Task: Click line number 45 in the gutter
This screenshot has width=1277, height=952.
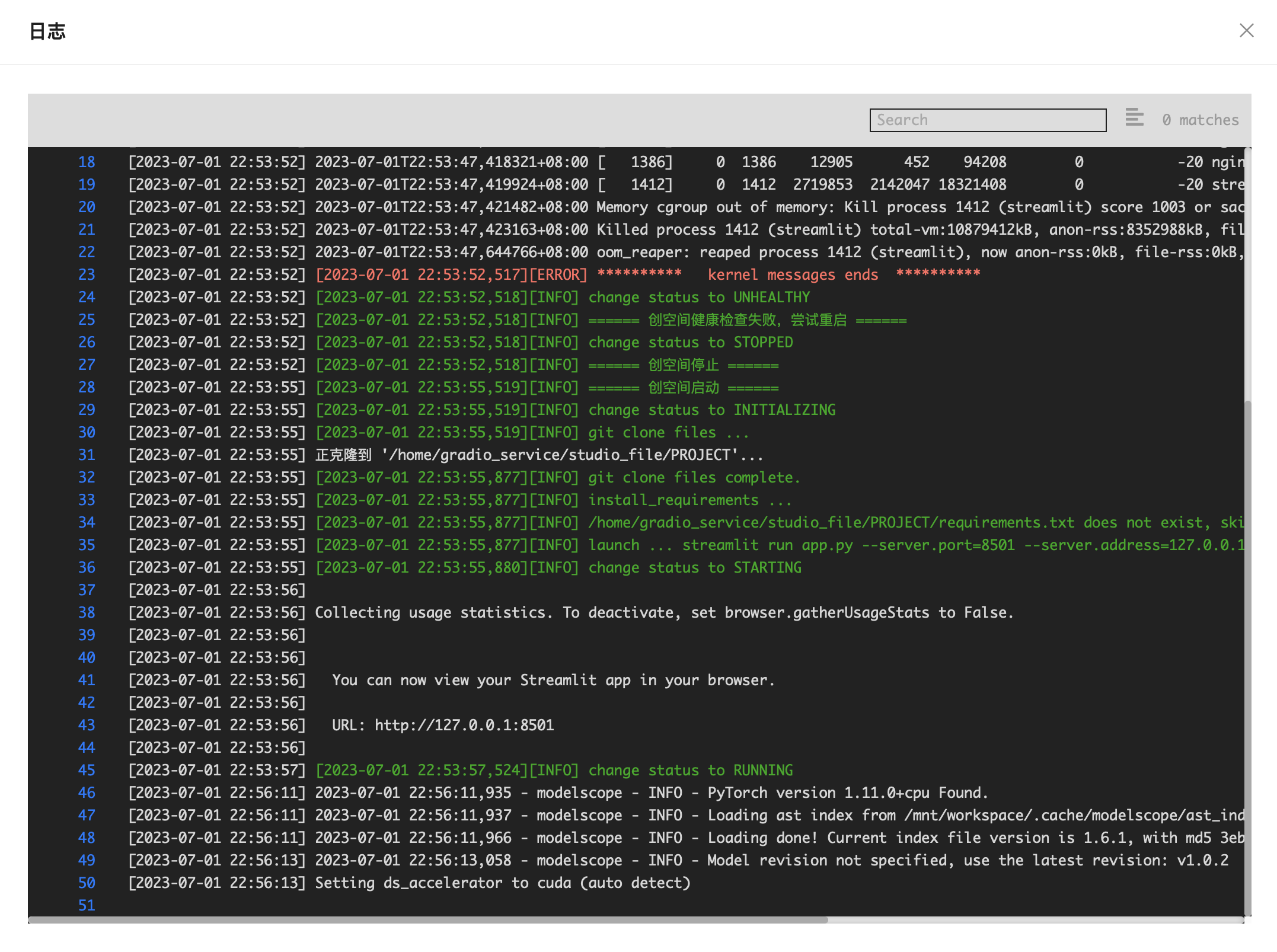Action: 87,771
